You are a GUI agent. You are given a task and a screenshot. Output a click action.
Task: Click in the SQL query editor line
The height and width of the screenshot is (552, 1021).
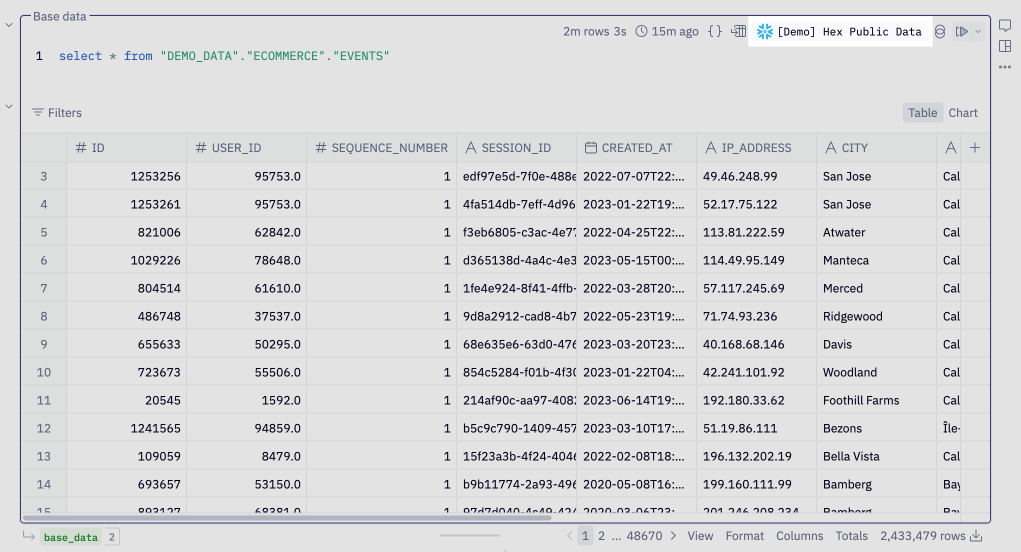click(x=224, y=56)
